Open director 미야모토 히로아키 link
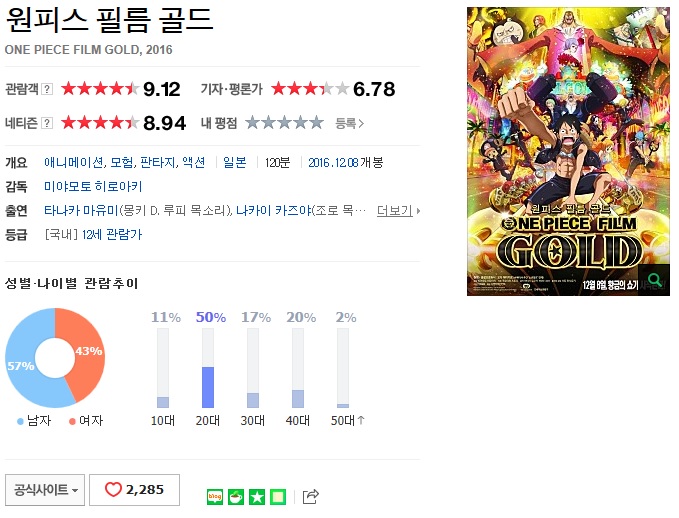 tap(93, 187)
